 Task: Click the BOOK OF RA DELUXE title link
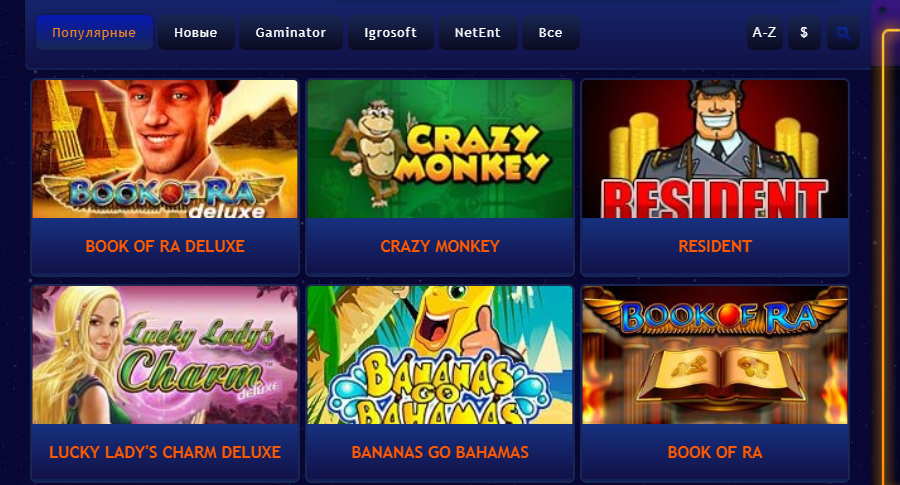click(165, 246)
